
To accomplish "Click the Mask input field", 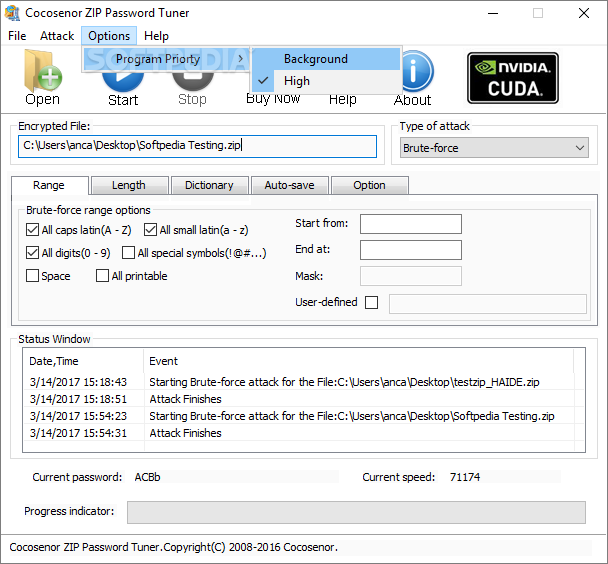I will (411, 276).
